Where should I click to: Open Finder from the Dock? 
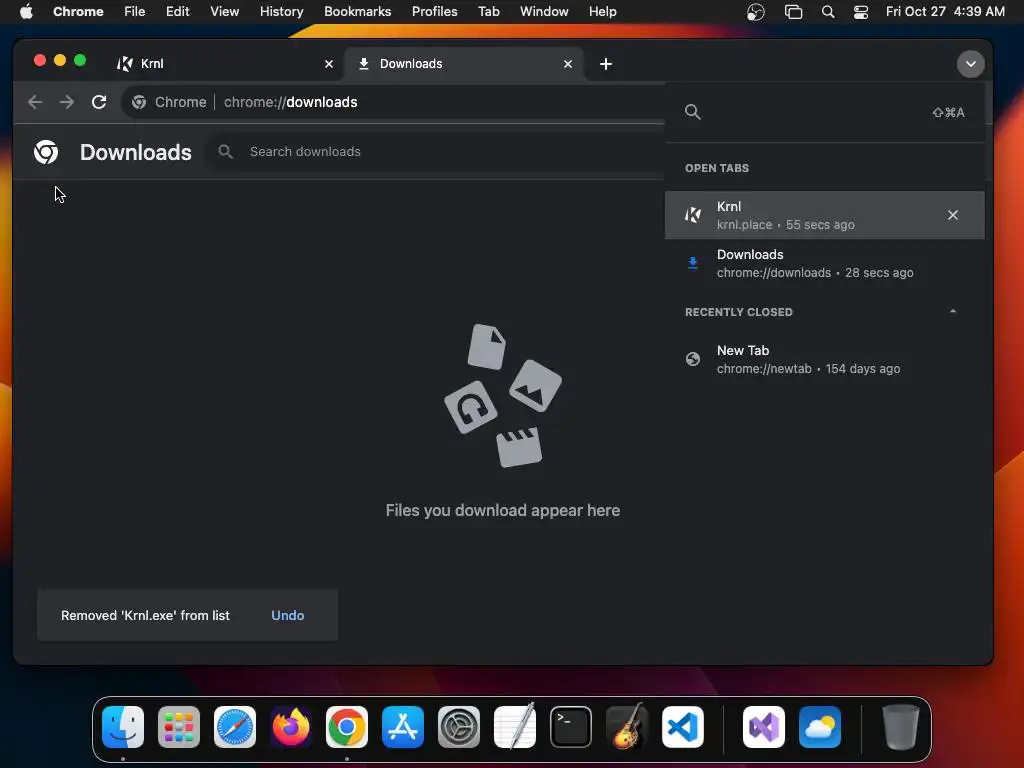tap(123, 727)
